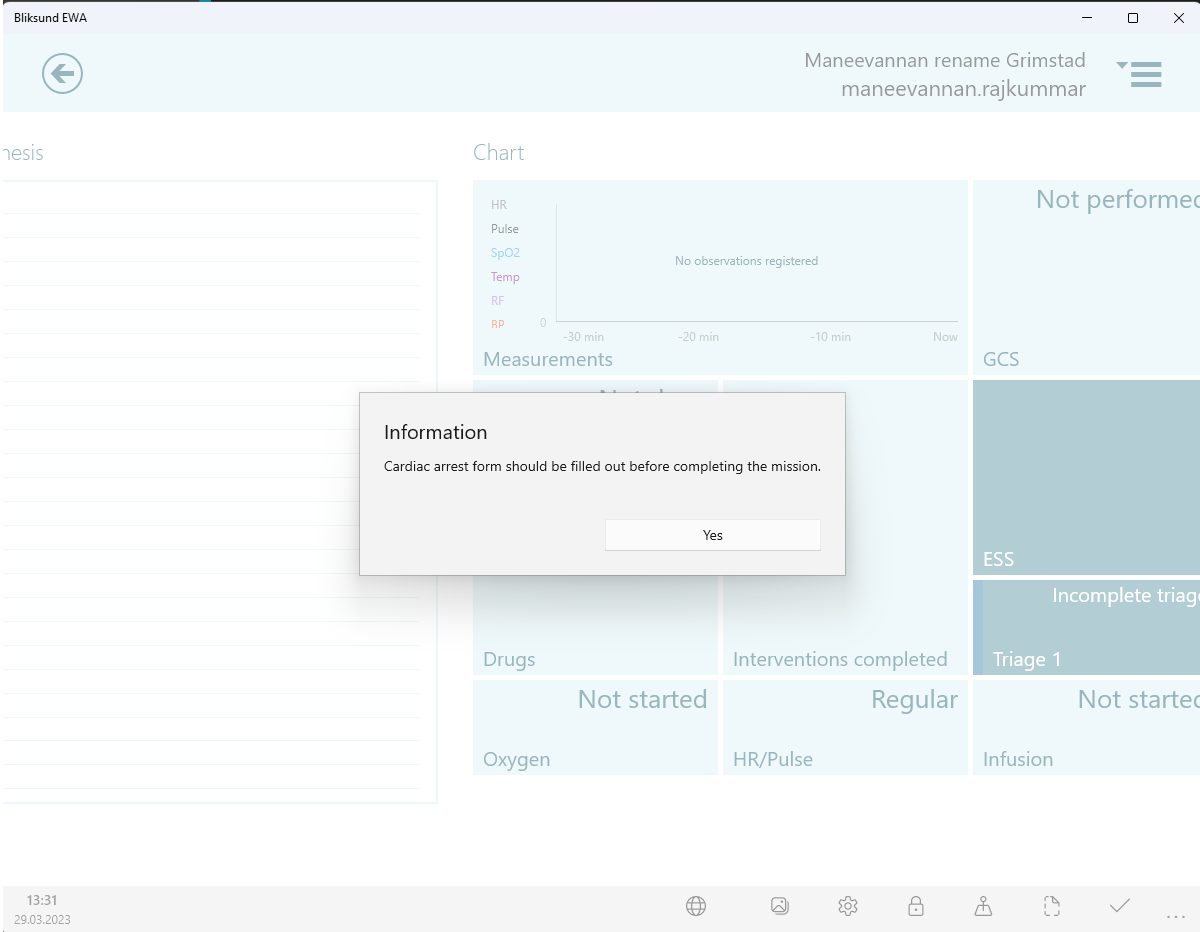This screenshot has width=1200, height=932.
Task: Open settings gear in bottom bar
Action: pyautogui.click(x=848, y=906)
